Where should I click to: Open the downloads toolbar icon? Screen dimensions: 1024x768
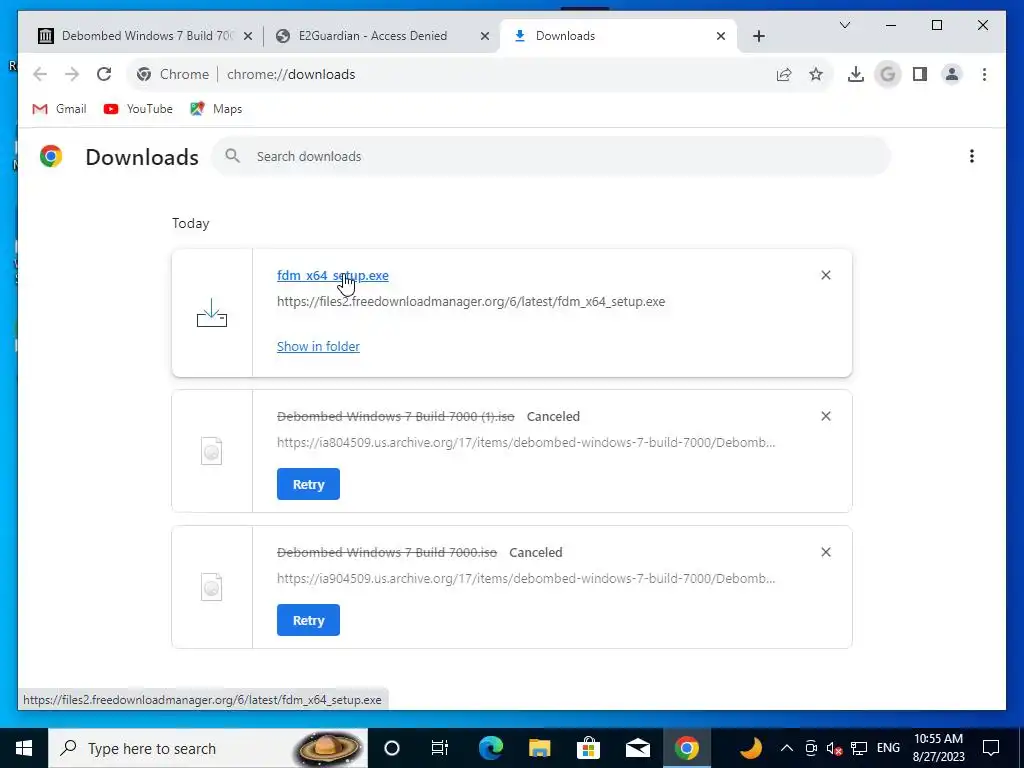coord(856,74)
